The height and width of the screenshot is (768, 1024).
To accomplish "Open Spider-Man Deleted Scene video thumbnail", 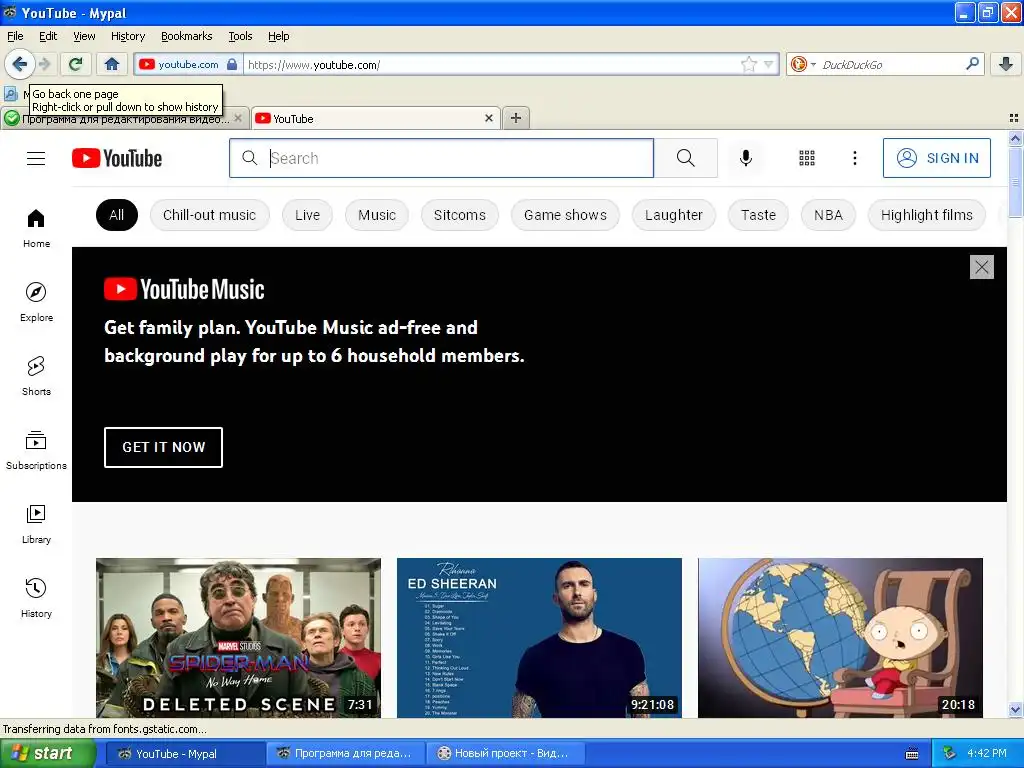I will 238,637.
